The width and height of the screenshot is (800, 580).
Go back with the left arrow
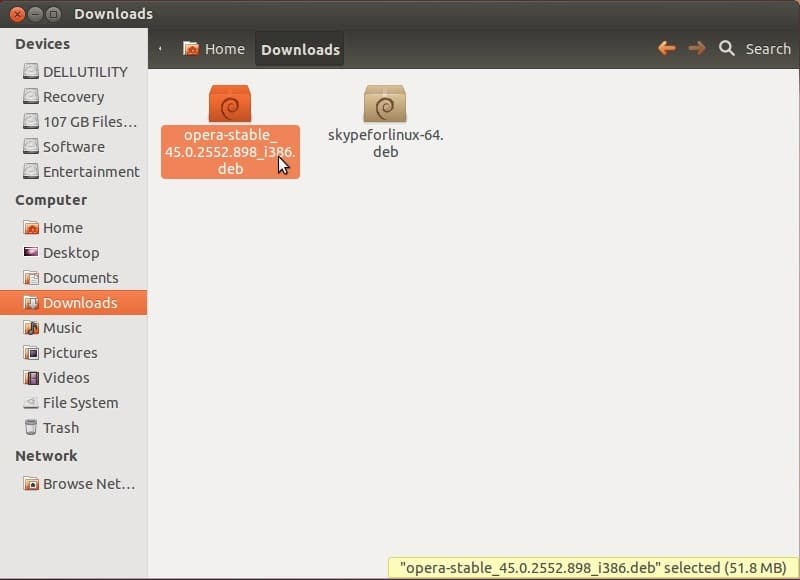tap(667, 48)
